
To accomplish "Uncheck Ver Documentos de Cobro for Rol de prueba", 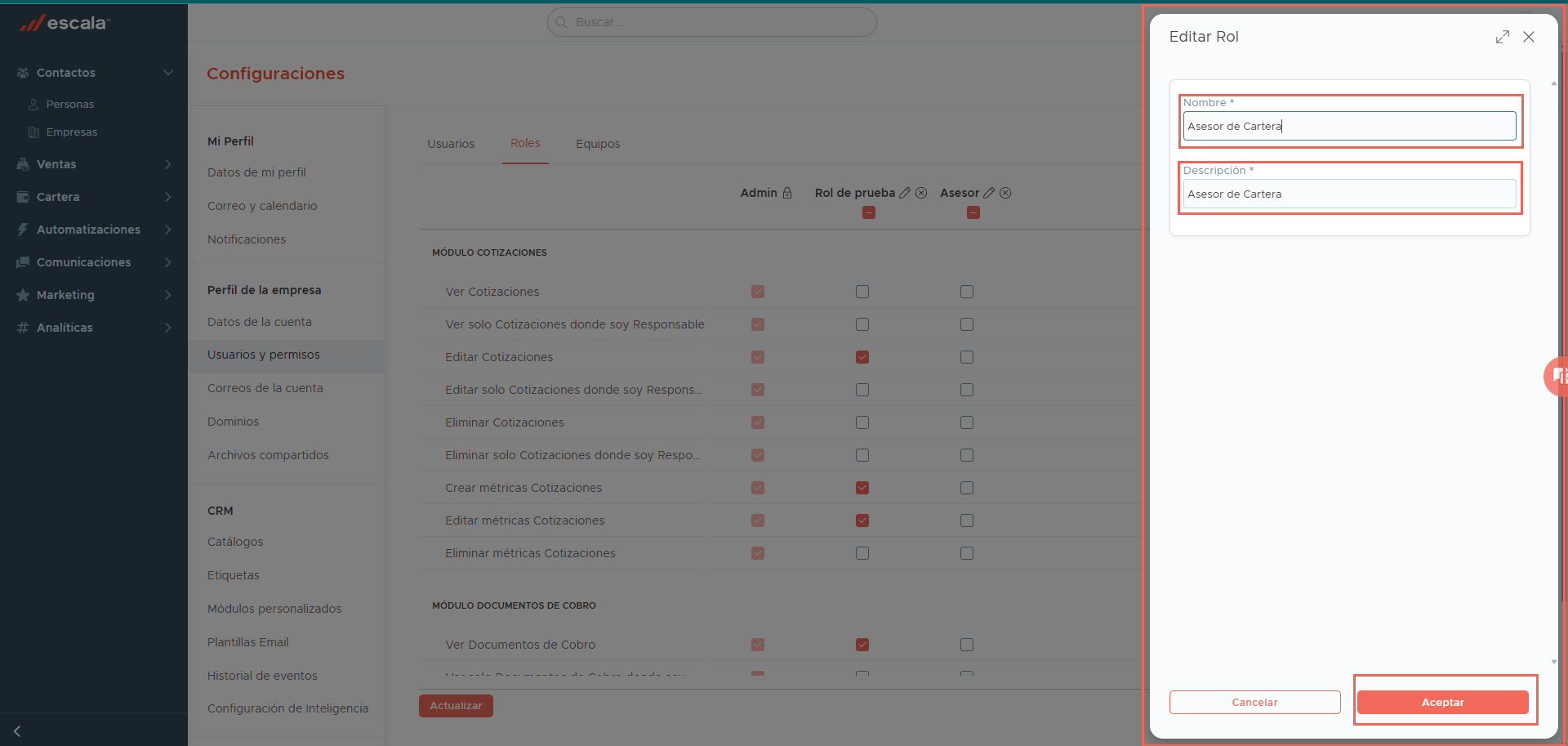I will 862,645.
